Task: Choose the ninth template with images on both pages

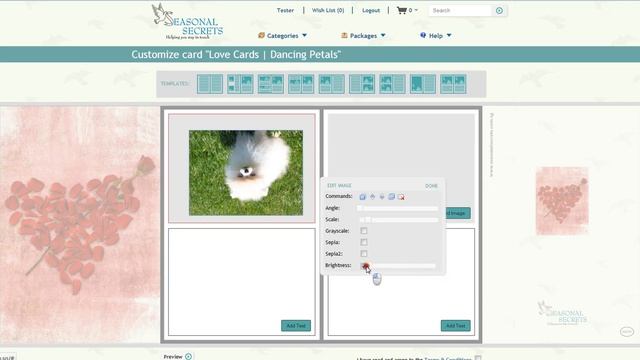Action: coord(453,84)
